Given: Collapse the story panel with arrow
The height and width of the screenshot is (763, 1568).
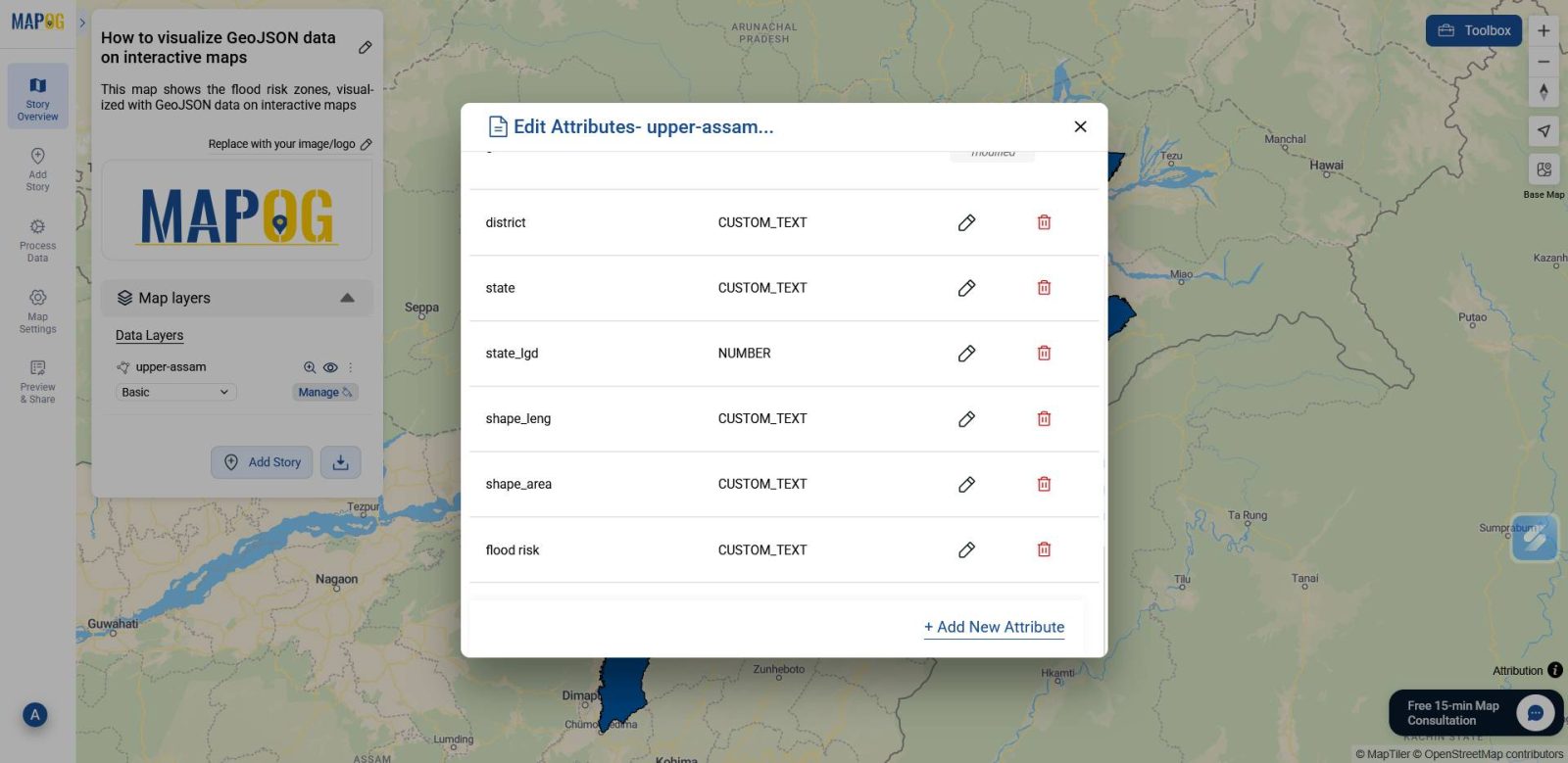Looking at the screenshot, I should tap(82, 22).
